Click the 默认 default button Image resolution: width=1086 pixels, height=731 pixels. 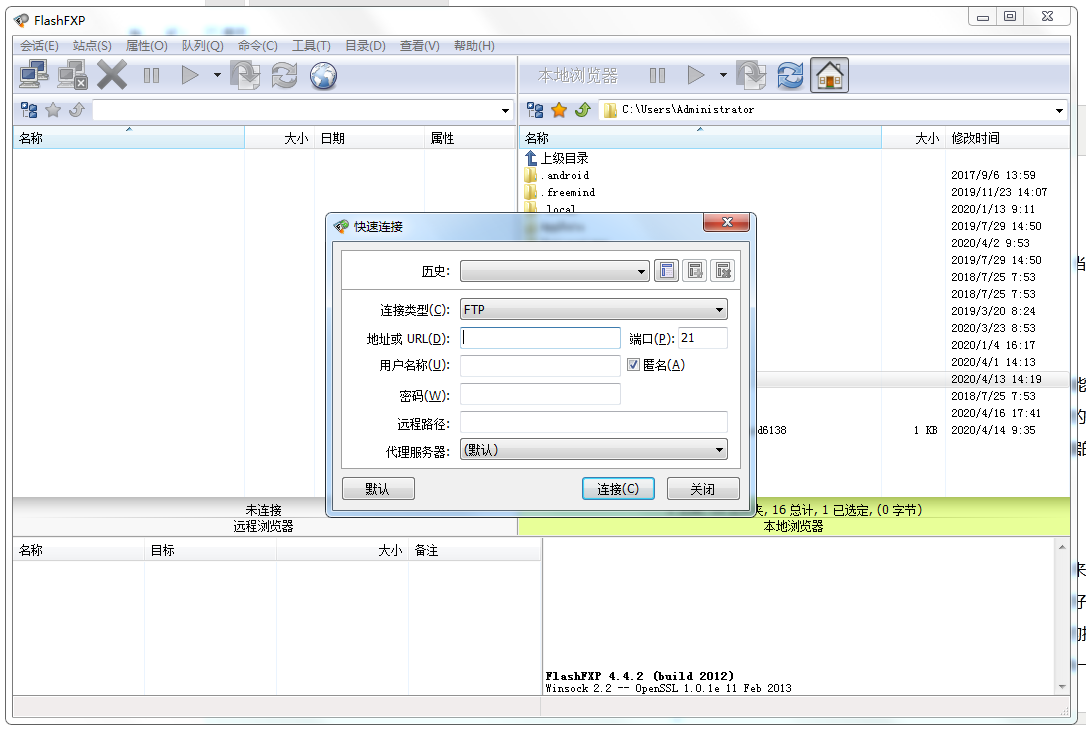coord(378,488)
